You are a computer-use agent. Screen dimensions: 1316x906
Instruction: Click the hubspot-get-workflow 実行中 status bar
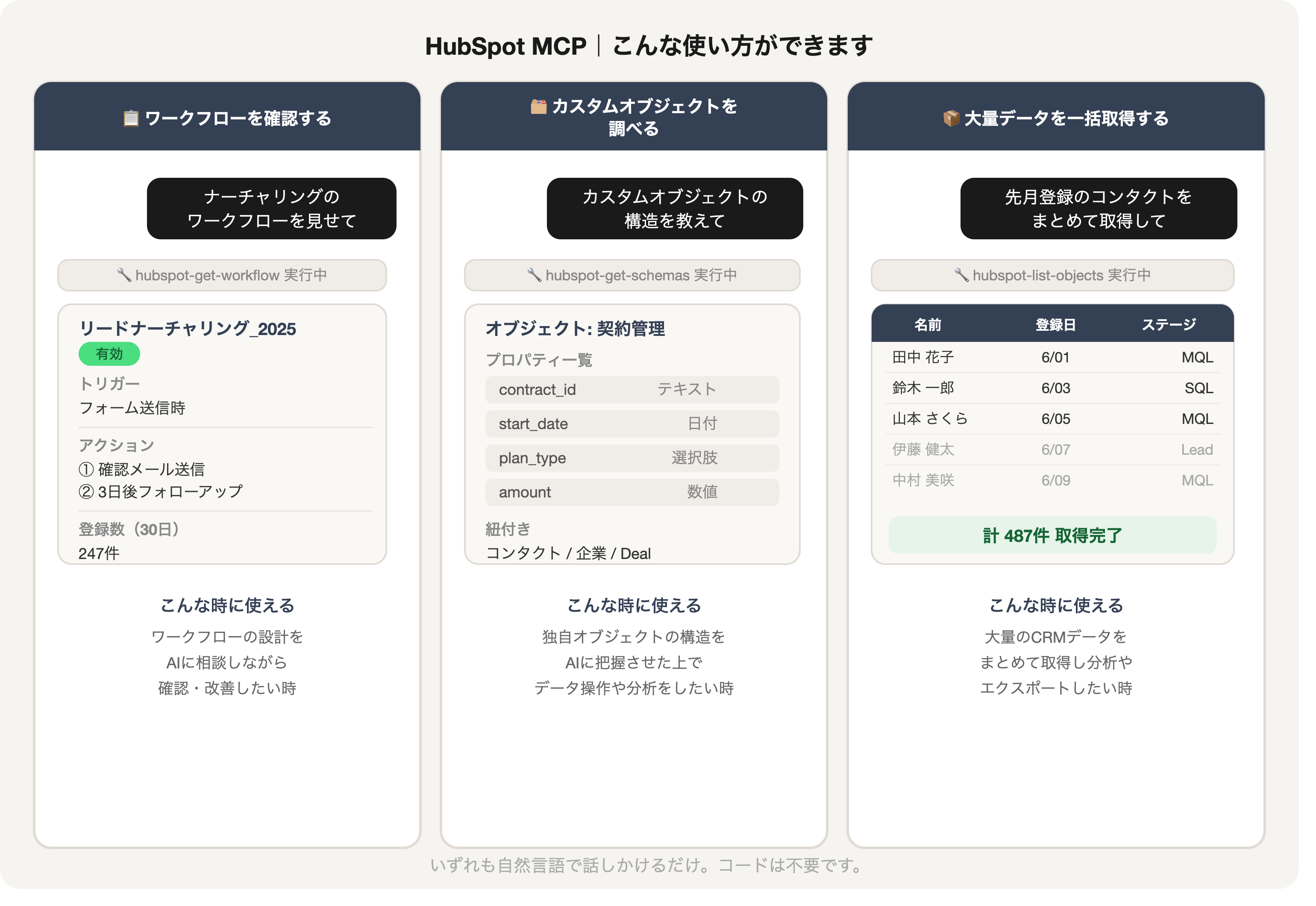tap(222, 275)
